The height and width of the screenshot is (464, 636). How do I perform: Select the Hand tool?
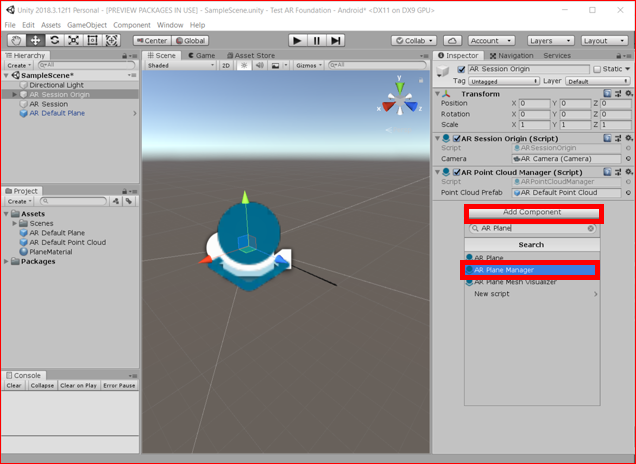click(17, 41)
